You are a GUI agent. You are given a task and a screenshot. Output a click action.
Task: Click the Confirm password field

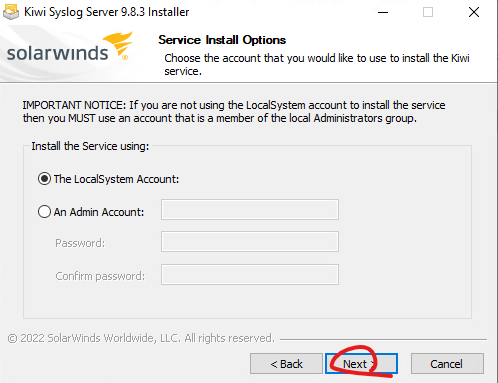click(x=250, y=275)
